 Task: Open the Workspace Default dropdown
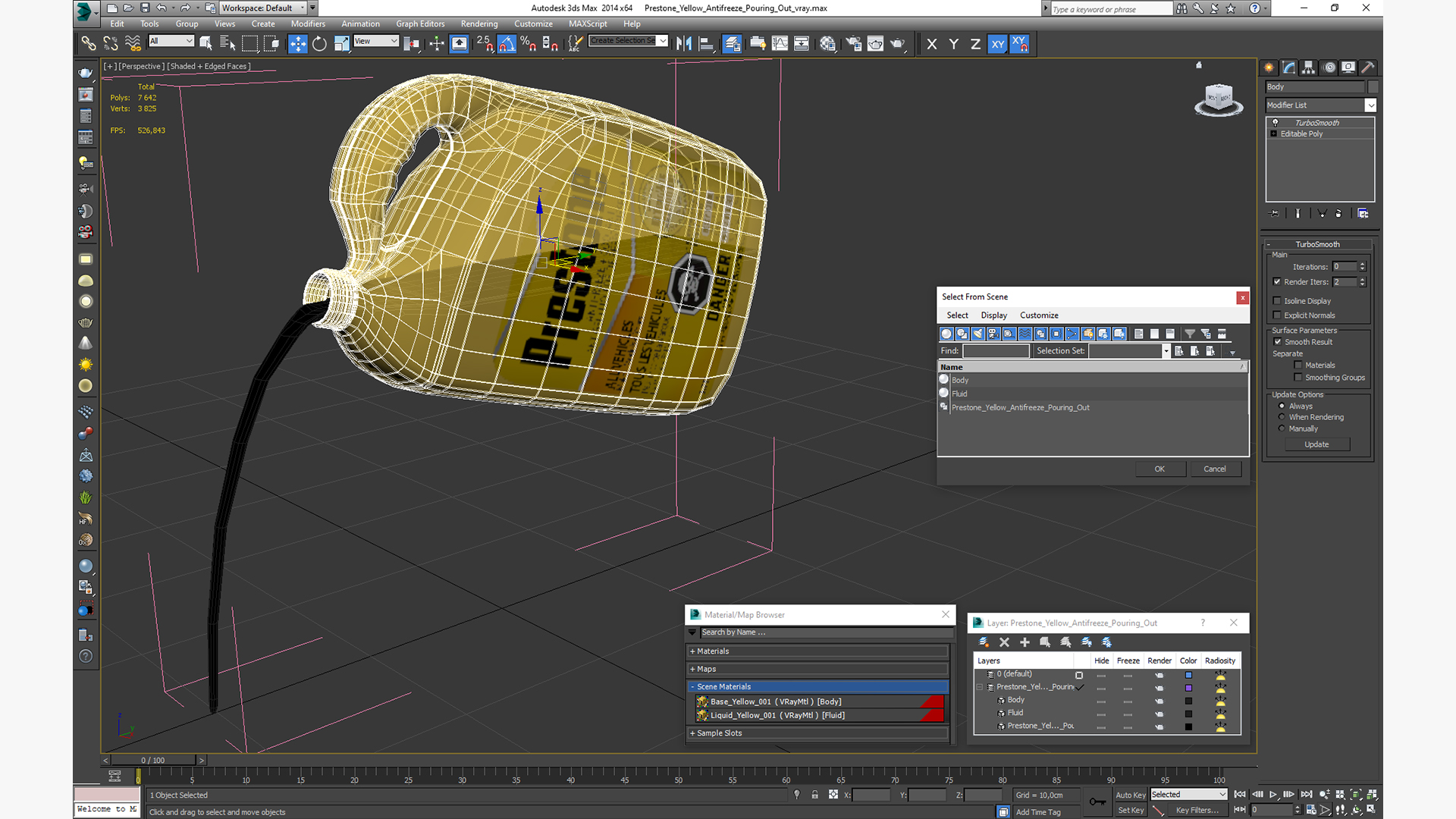(264, 8)
